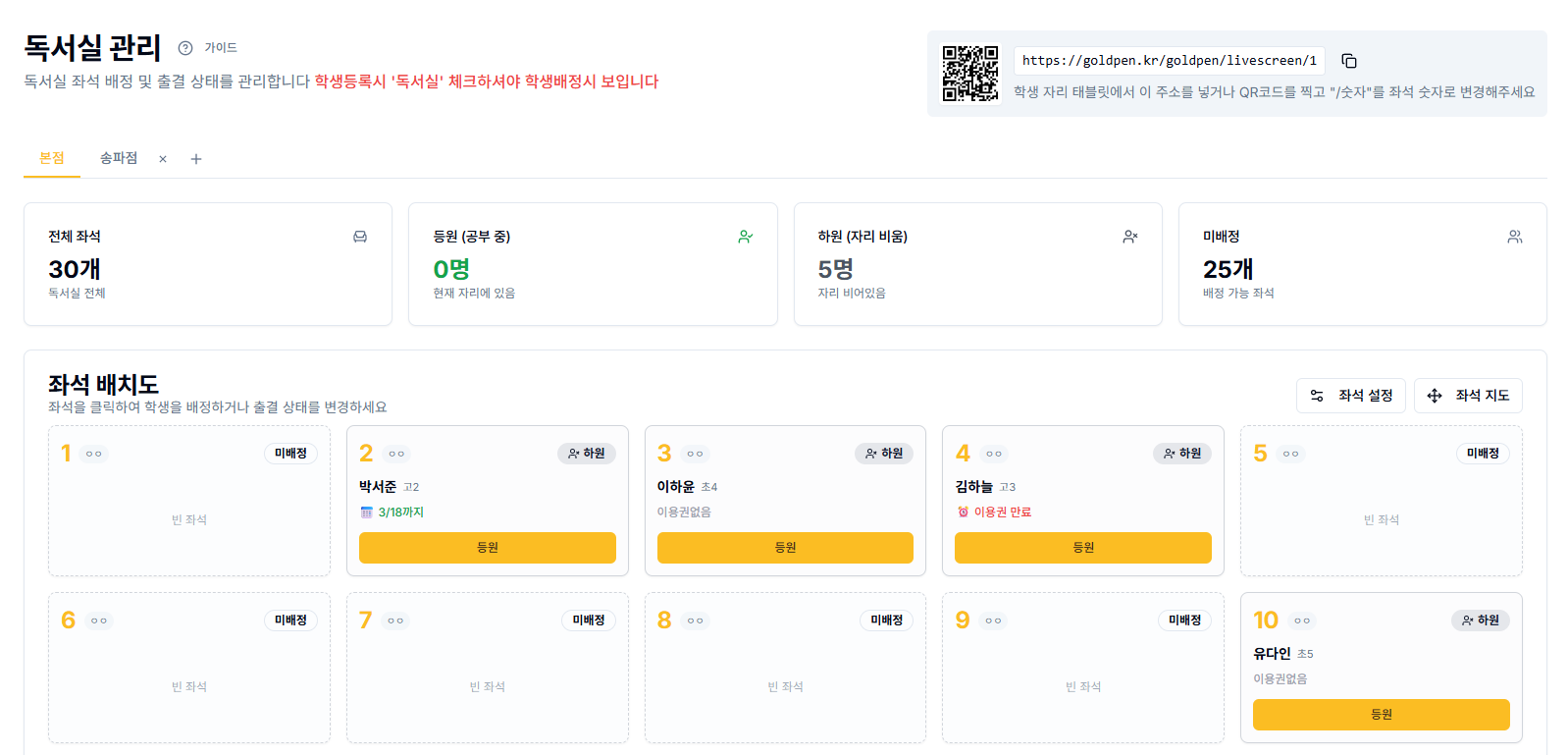1568x755 pixels.
Task: Click the calendar icon beside 3/18까지
Action: [x=366, y=512]
